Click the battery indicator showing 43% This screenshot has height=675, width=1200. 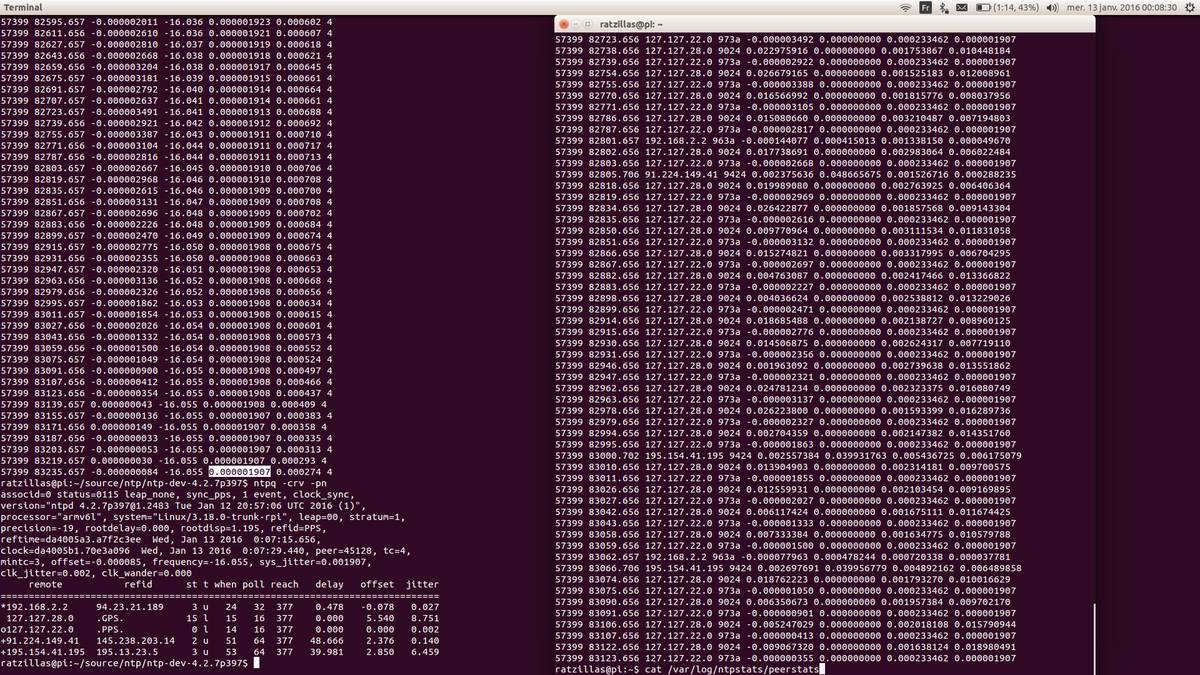click(1016, 7)
